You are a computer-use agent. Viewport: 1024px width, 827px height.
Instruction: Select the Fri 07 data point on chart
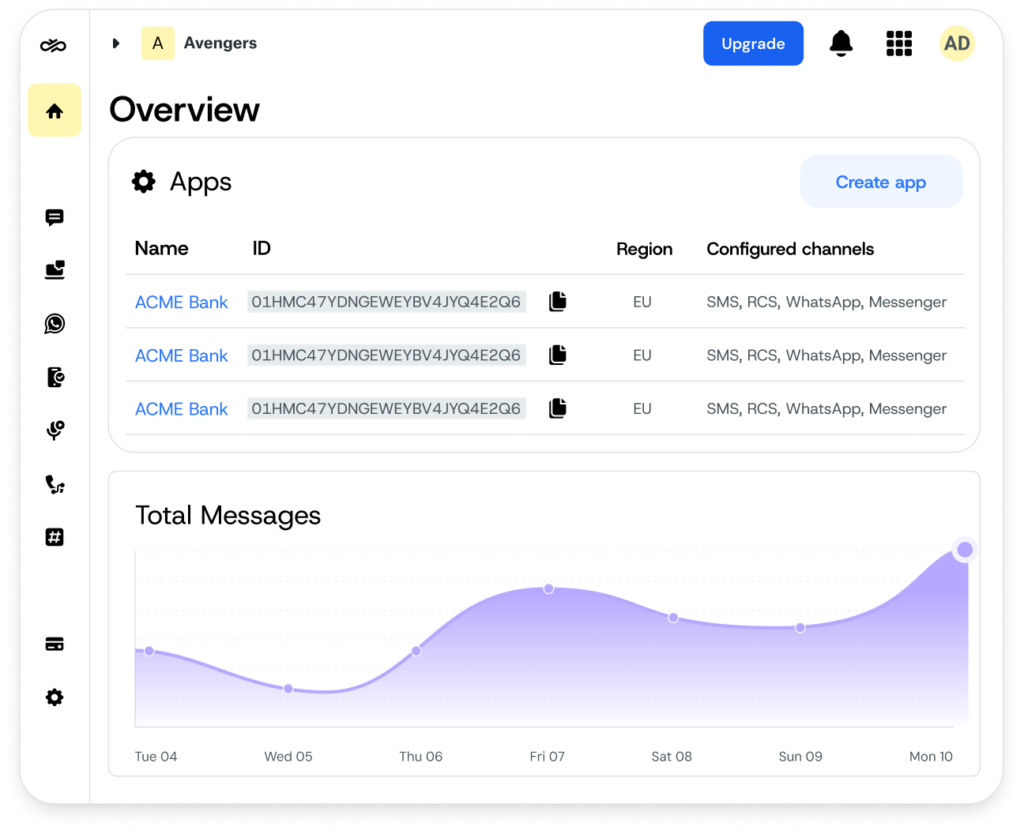click(549, 589)
